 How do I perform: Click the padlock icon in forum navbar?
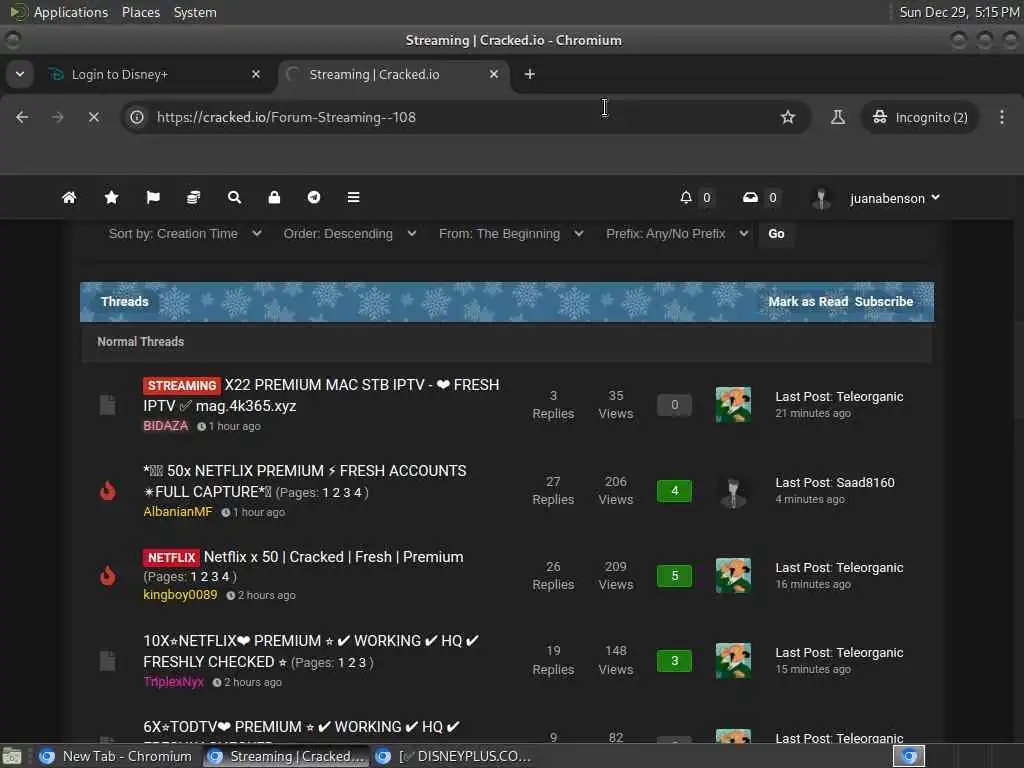coord(274,197)
